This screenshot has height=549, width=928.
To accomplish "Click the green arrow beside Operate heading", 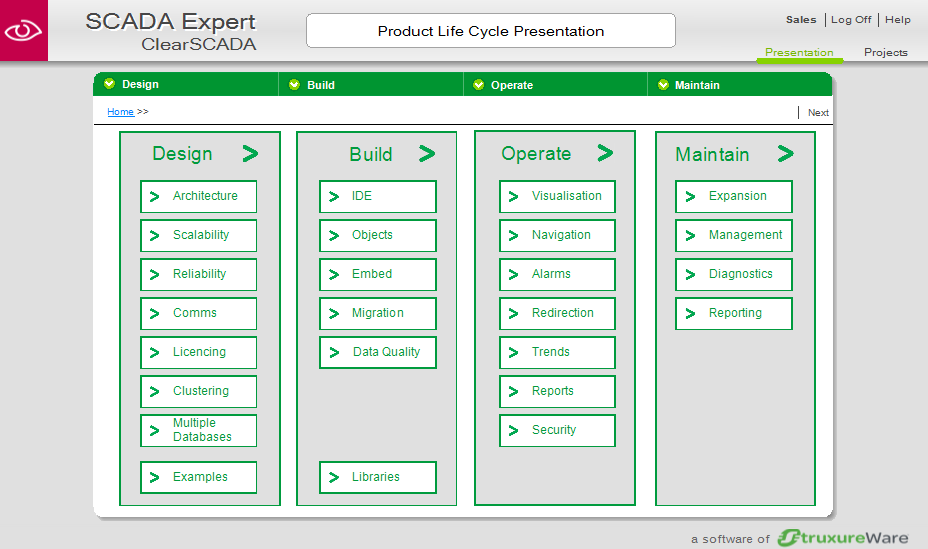I will tap(605, 153).
